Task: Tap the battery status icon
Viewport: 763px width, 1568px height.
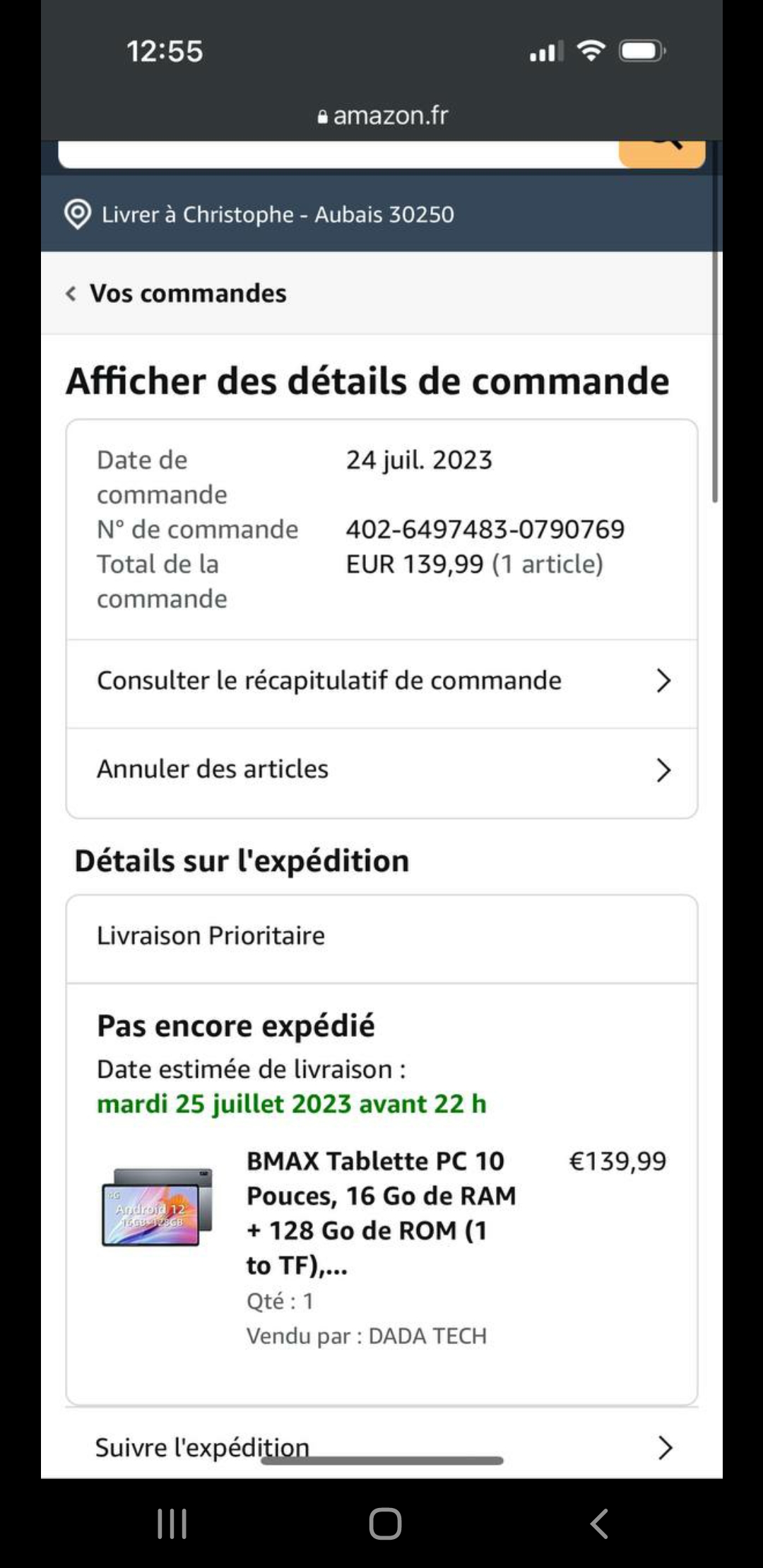Action: [x=641, y=51]
